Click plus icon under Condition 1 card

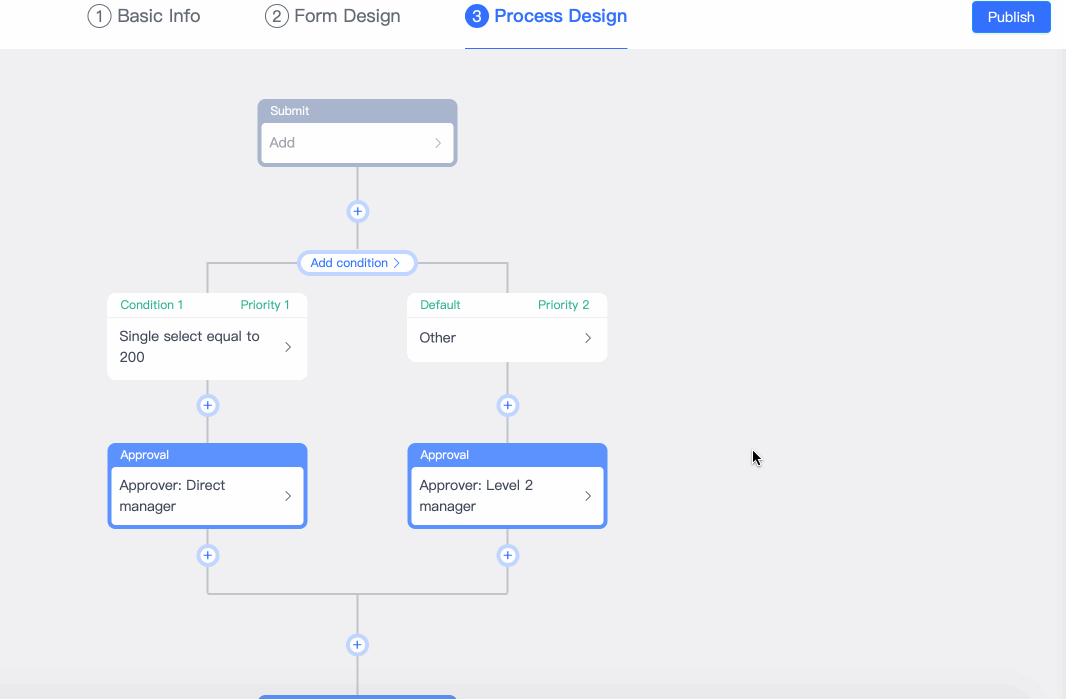point(207,406)
